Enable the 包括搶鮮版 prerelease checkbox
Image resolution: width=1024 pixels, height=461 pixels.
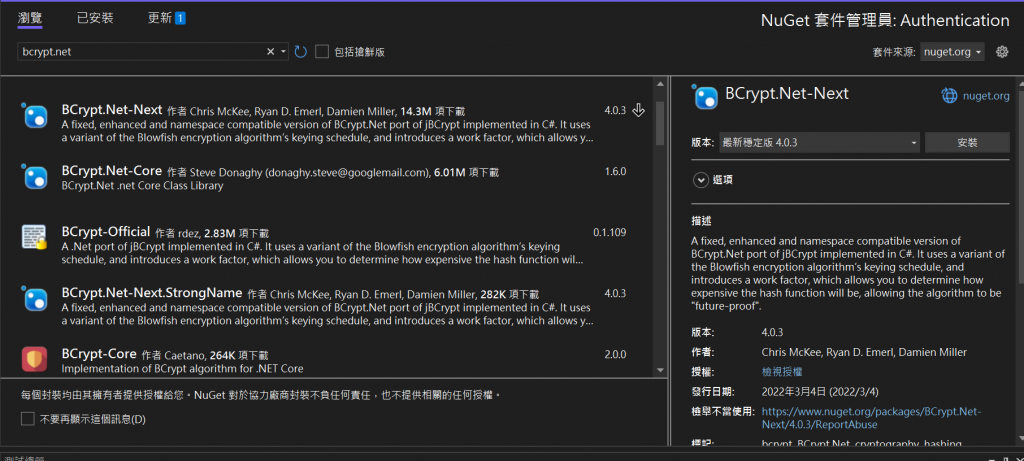322,52
